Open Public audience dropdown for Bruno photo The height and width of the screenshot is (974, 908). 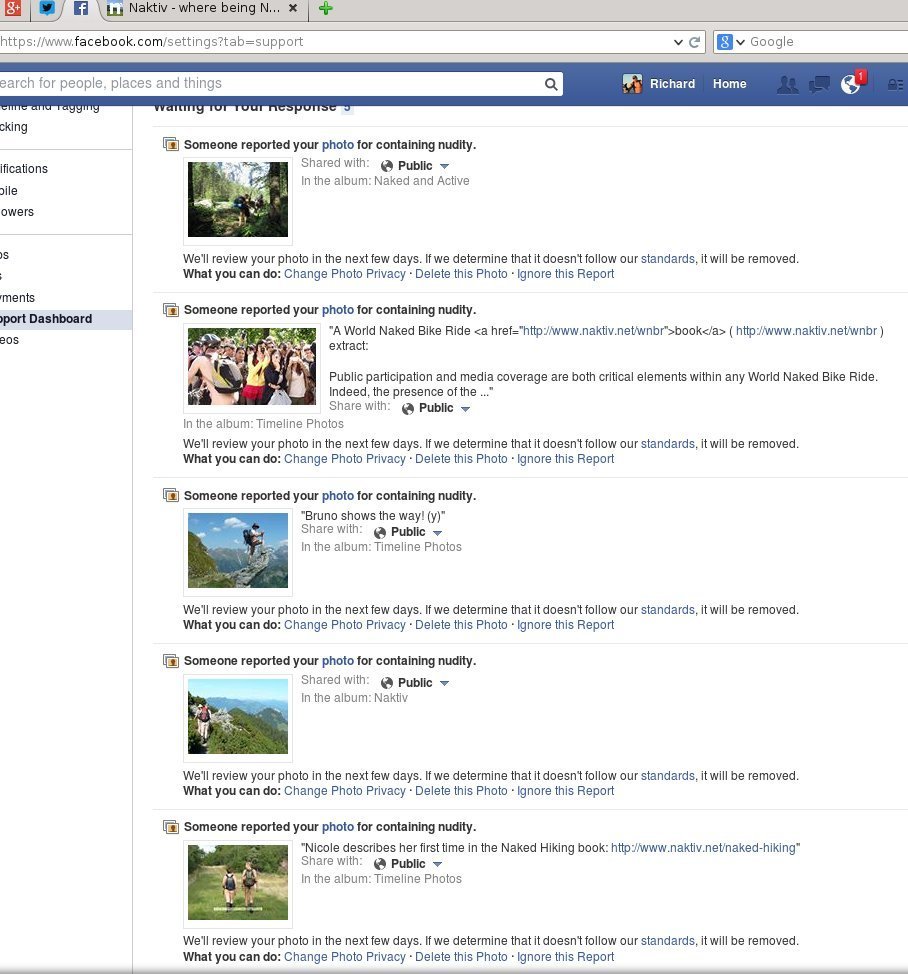pos(416,532)
